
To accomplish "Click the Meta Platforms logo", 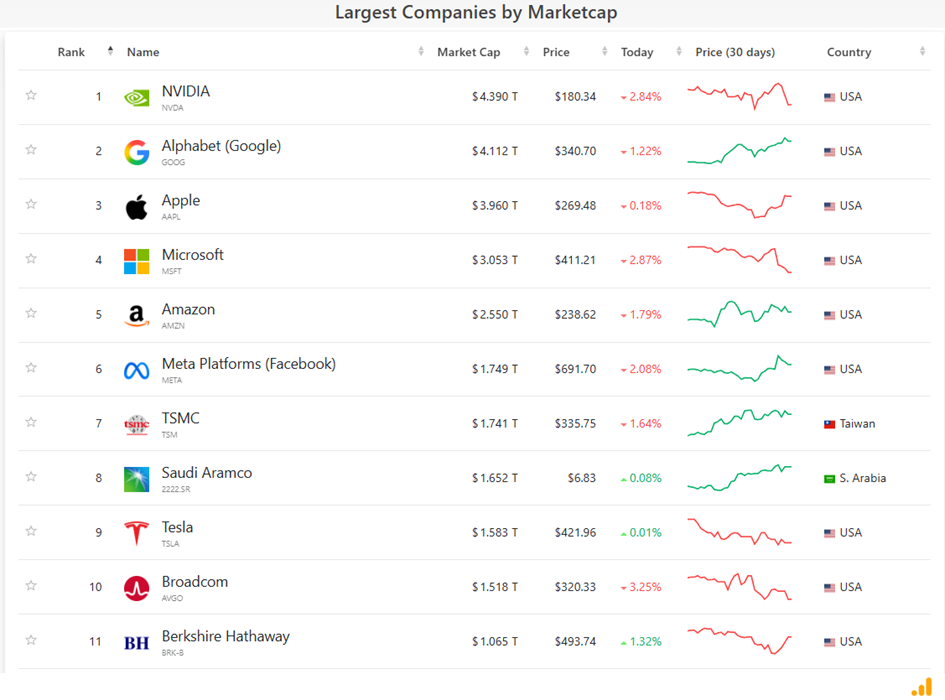I will coord(137,370).
